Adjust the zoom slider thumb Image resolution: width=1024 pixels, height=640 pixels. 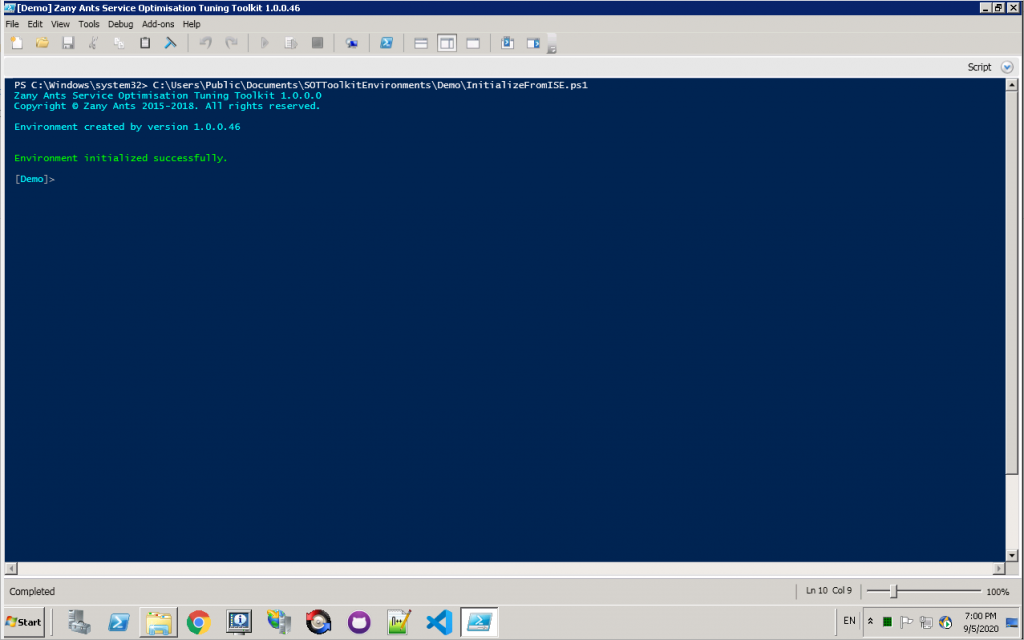[x=894, y=591]
